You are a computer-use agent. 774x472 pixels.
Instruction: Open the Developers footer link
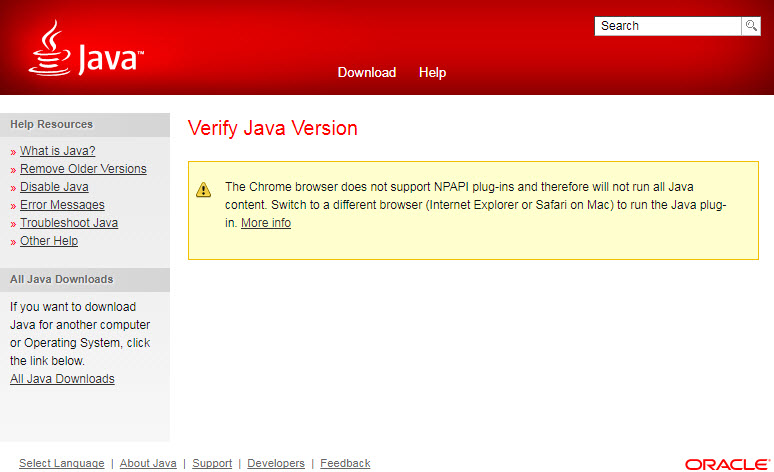[276, 463]
